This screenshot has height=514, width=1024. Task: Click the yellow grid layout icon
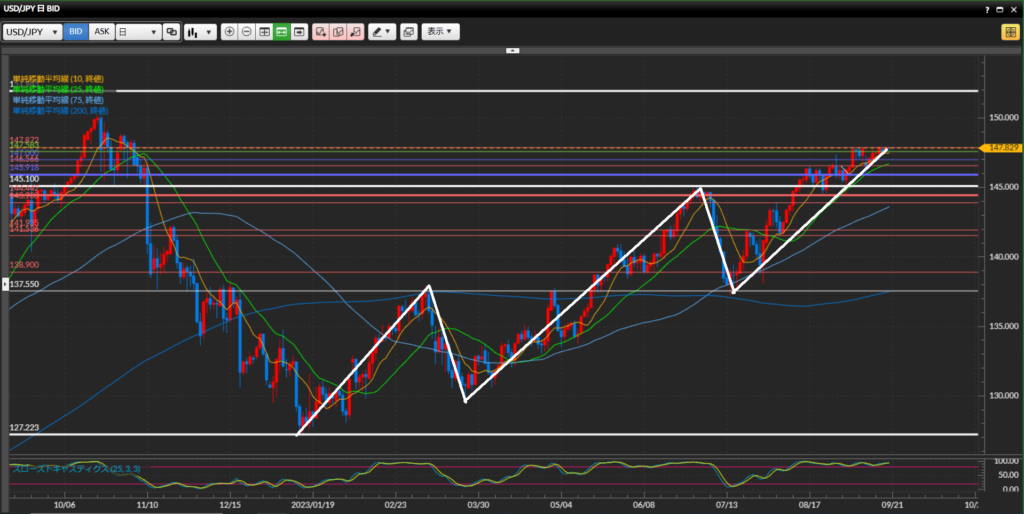[x=1010, y=32]
